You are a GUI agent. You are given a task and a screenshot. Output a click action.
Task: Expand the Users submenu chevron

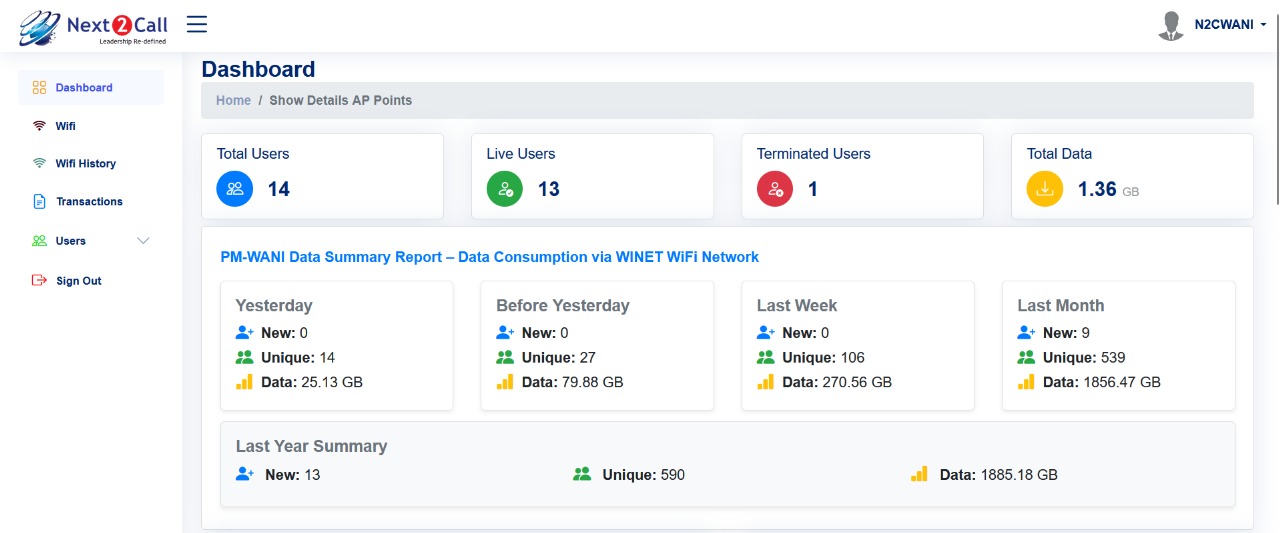pyautogui.click(x=143, y=241)
